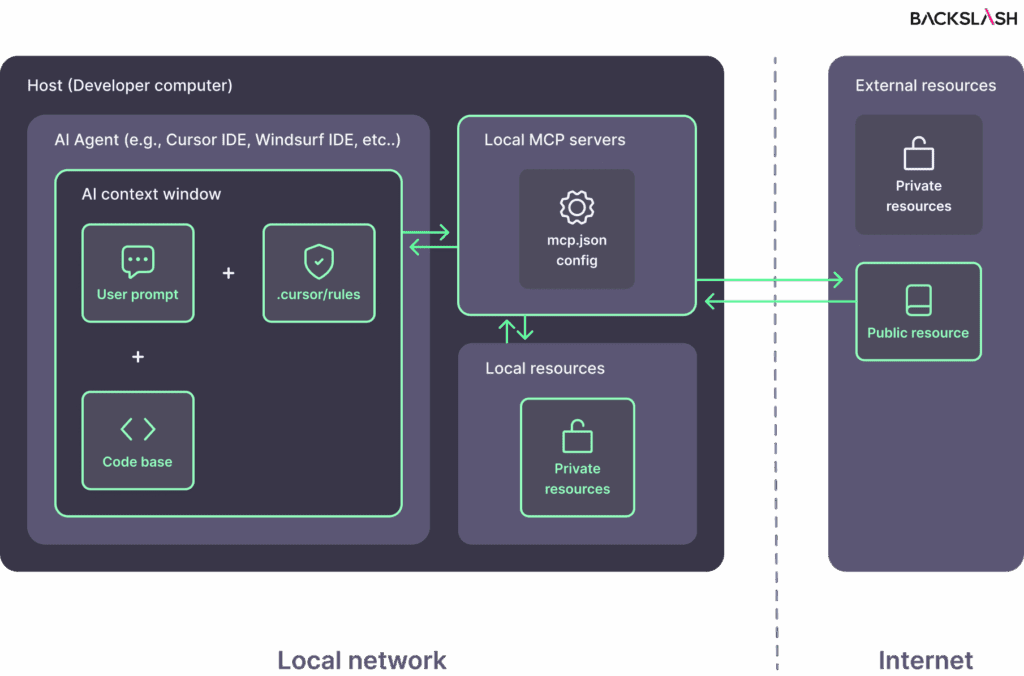The image size is (1024, 676).
Task: Select the Host (Developer computer) title
Action: (130, 85)
